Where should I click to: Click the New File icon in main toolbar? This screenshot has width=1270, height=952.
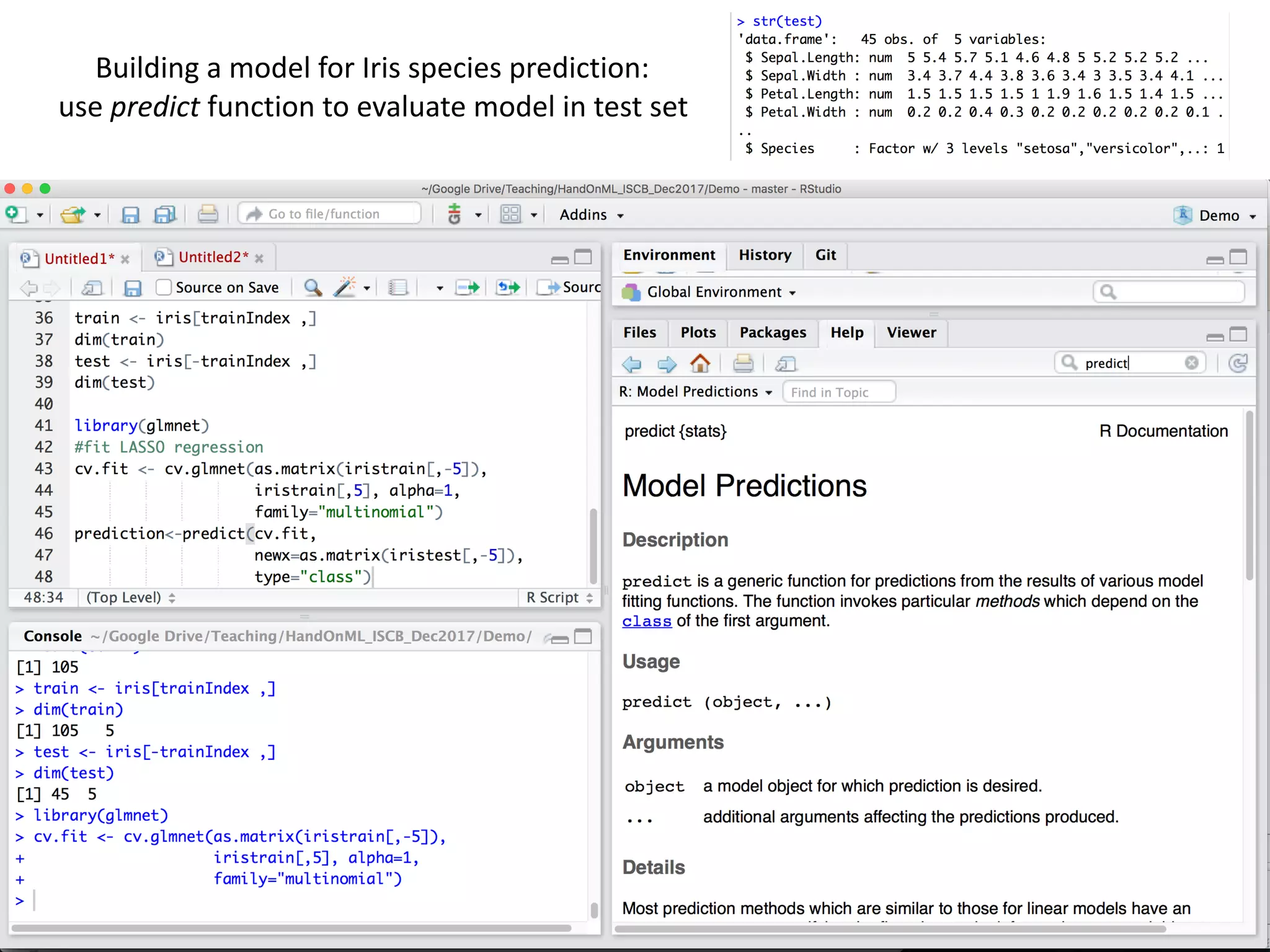pos(16,214)
